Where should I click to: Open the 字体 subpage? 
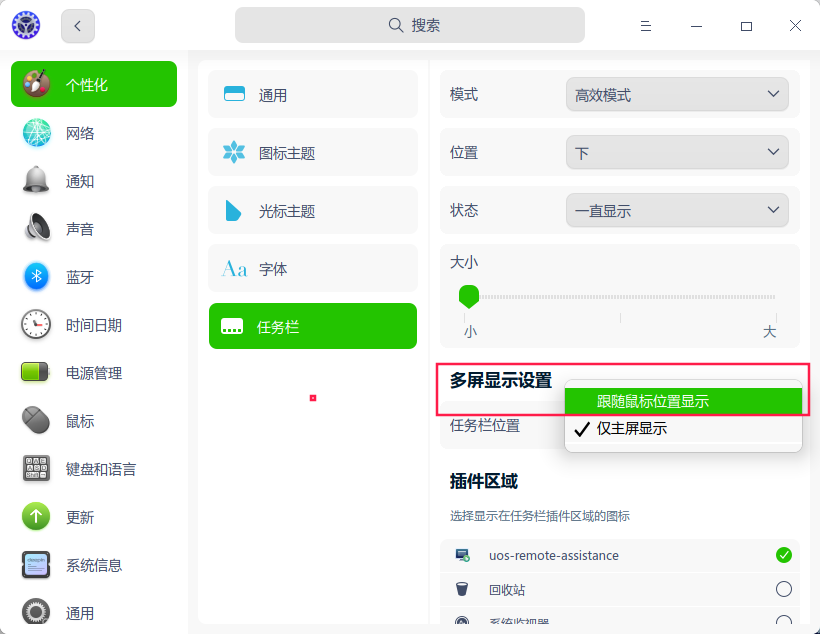[x=313, y=268]
